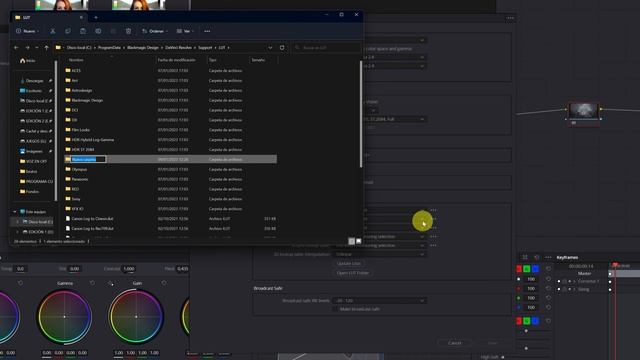
Task: Click the ACES folder icon
Action: [68, 70]
